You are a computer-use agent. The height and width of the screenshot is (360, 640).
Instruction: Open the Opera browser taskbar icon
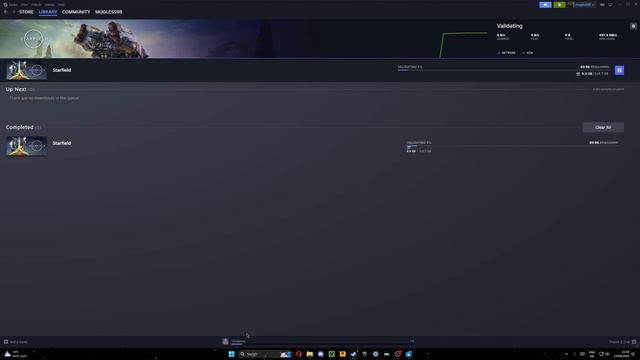[299, 354]
